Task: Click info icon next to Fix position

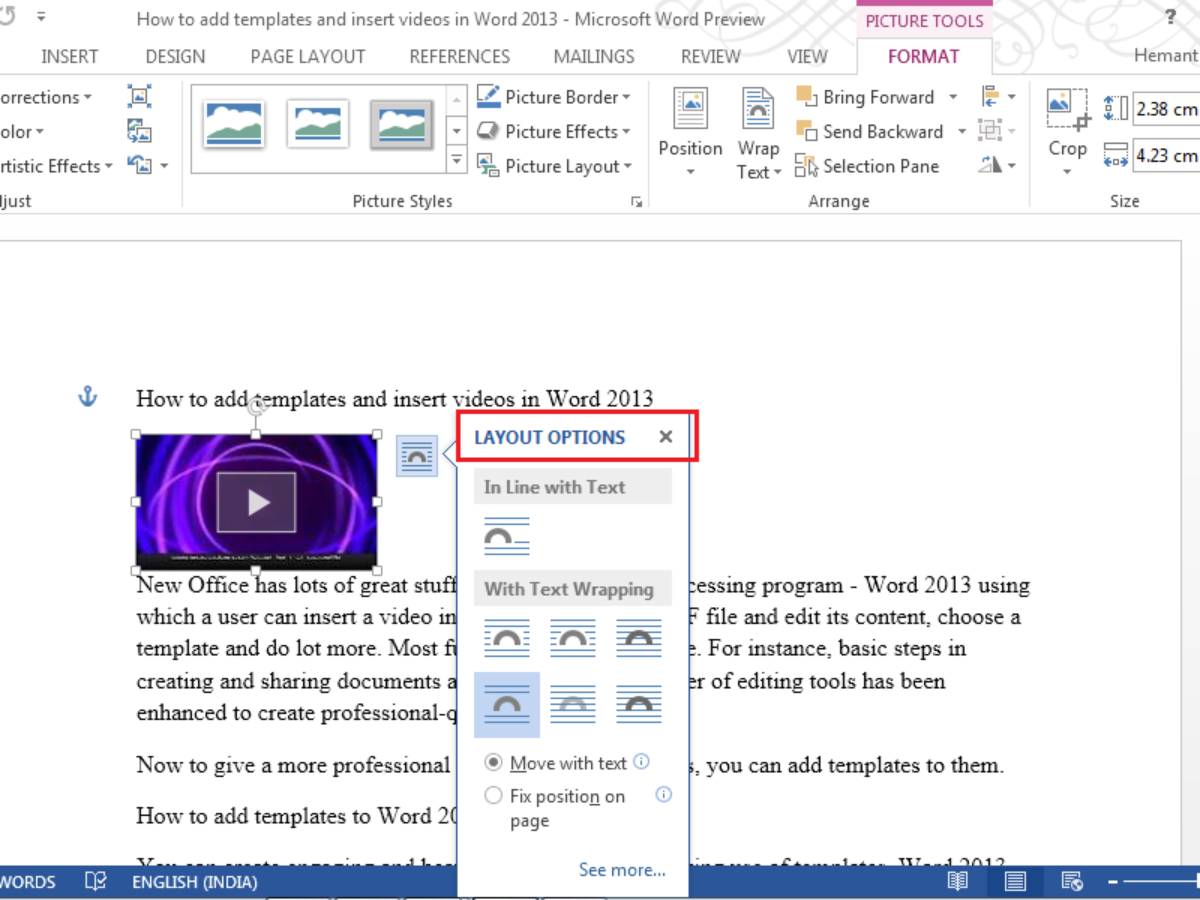Action: click(664, 795)
